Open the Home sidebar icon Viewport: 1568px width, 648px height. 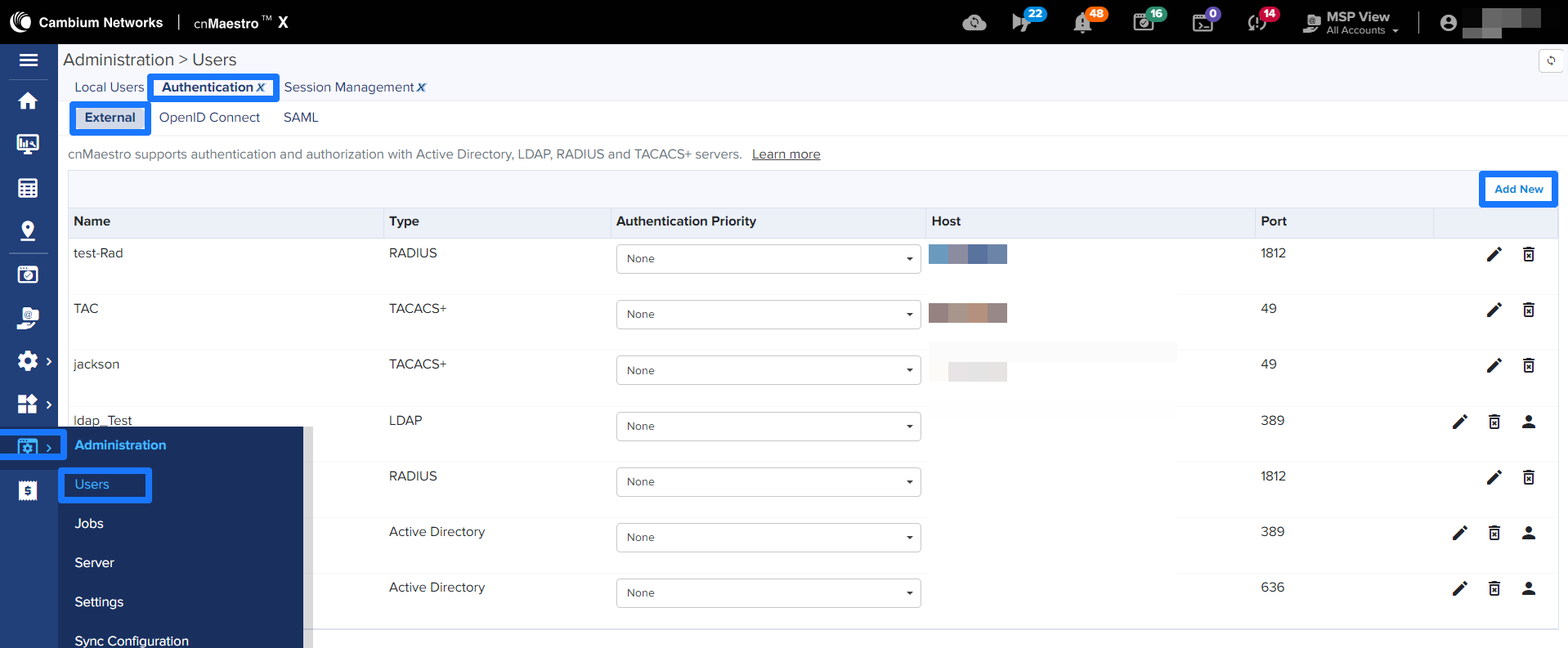coord(28,101)
